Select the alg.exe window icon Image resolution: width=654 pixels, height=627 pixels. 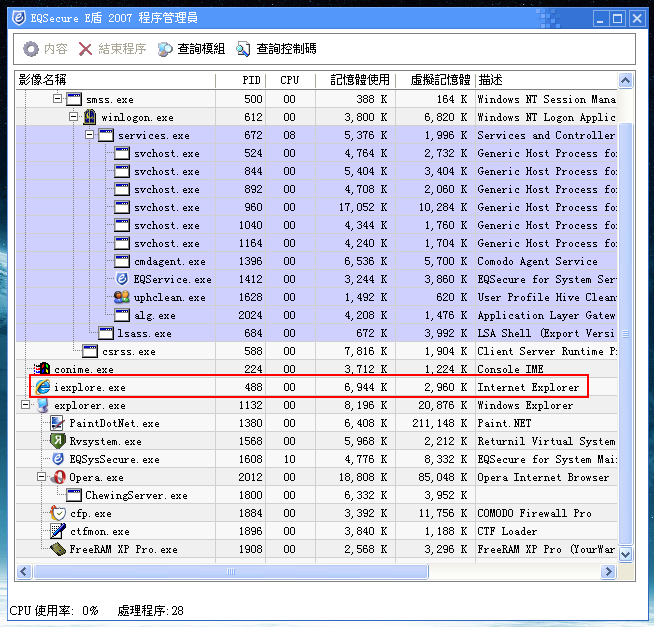pos(122,315)
